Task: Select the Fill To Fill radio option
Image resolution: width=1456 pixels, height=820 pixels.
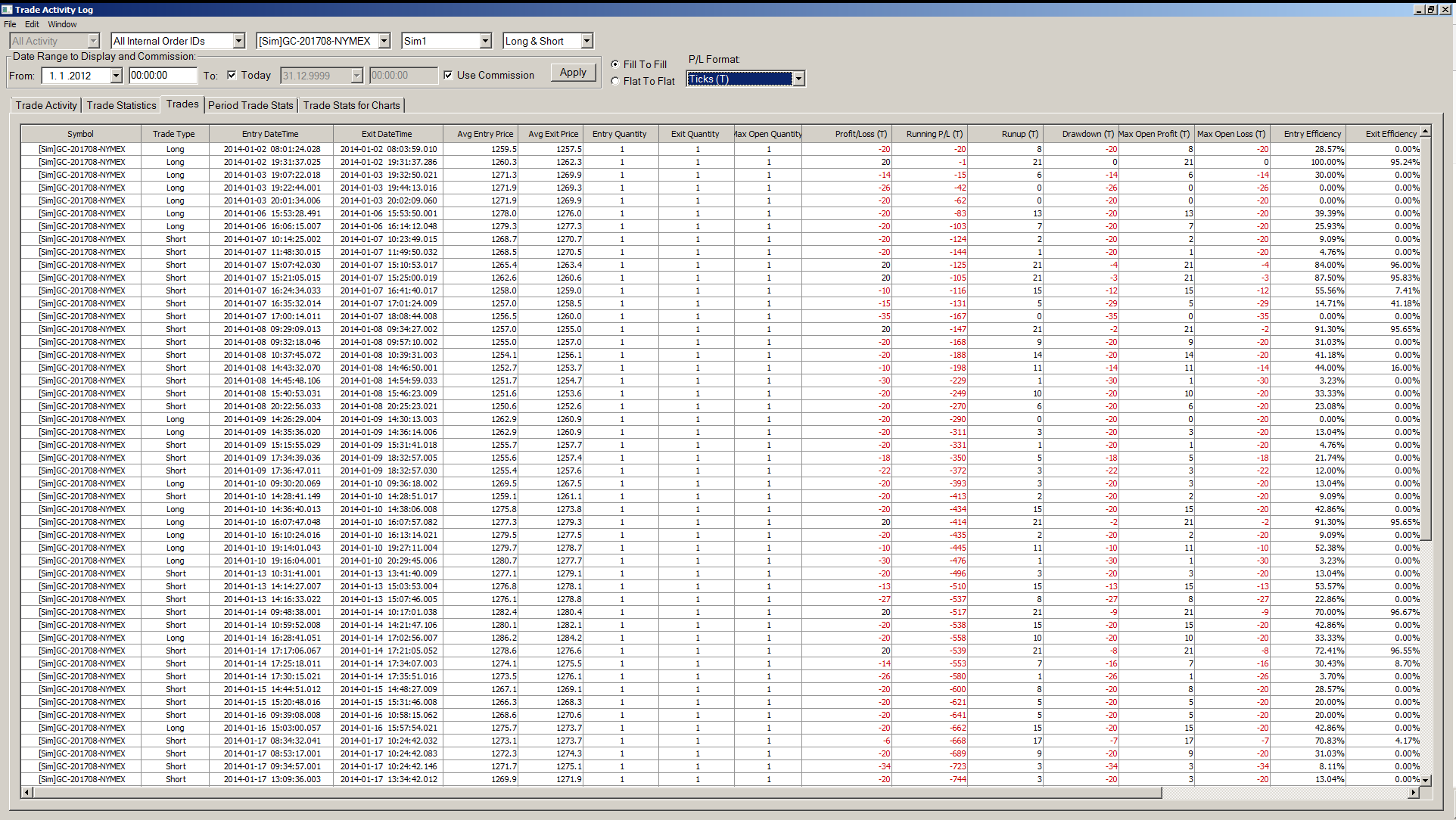Action: coord(615,64)
